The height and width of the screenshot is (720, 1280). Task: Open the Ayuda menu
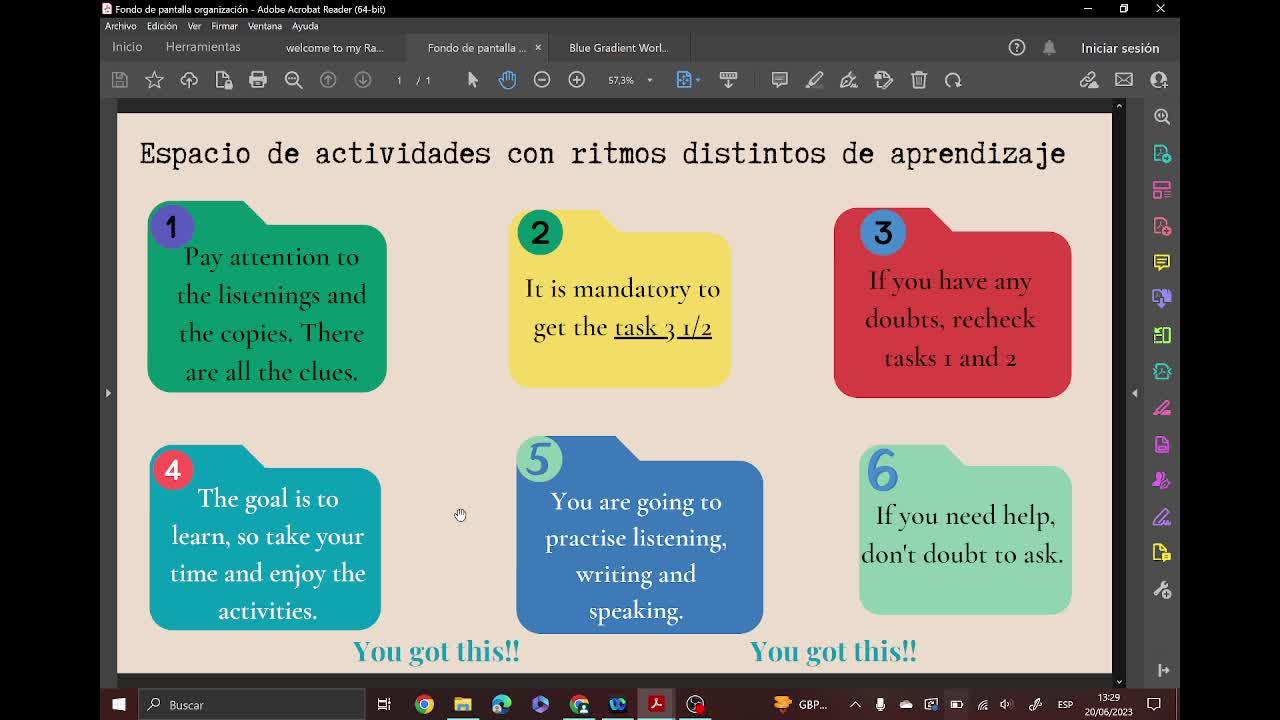pyautogui.click(x=305, y=26)
